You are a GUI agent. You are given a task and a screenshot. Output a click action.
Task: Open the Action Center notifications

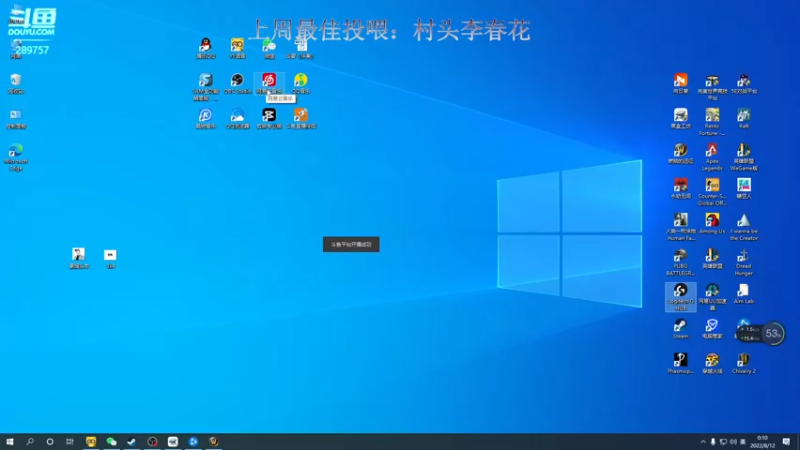[x=786, y=442]
